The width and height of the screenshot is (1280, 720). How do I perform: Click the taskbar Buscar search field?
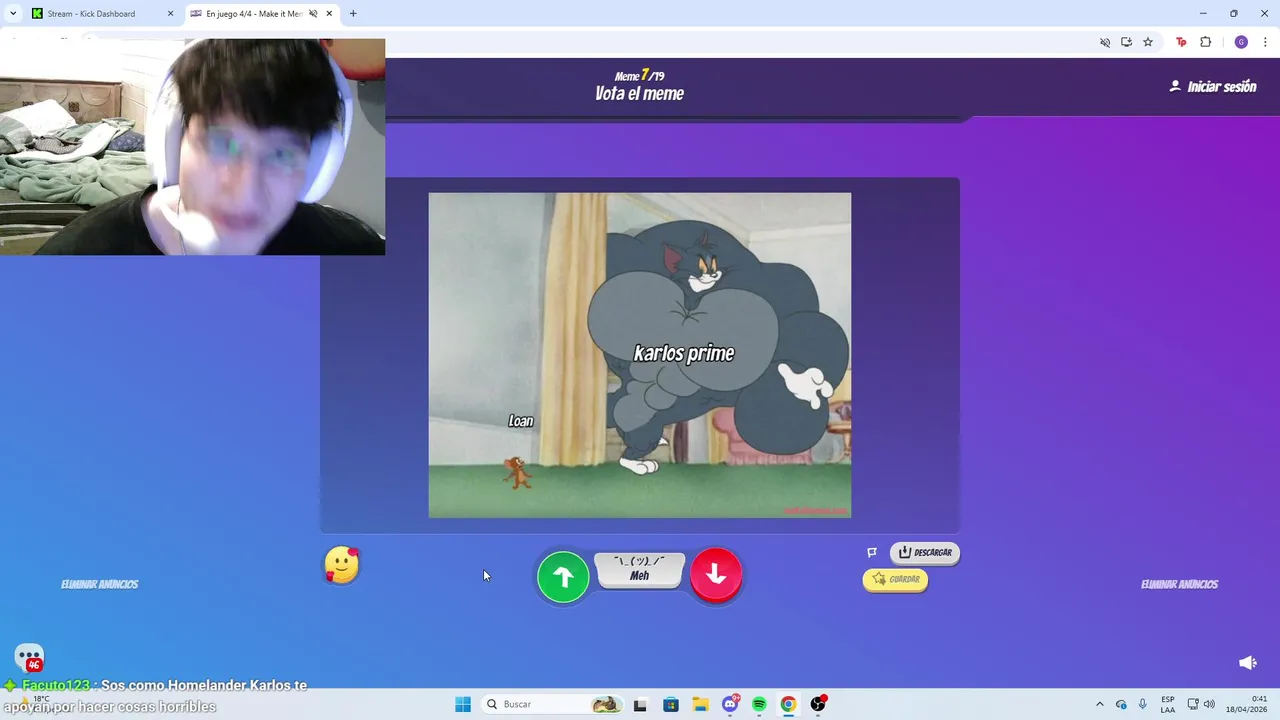(x=552, y=704)
